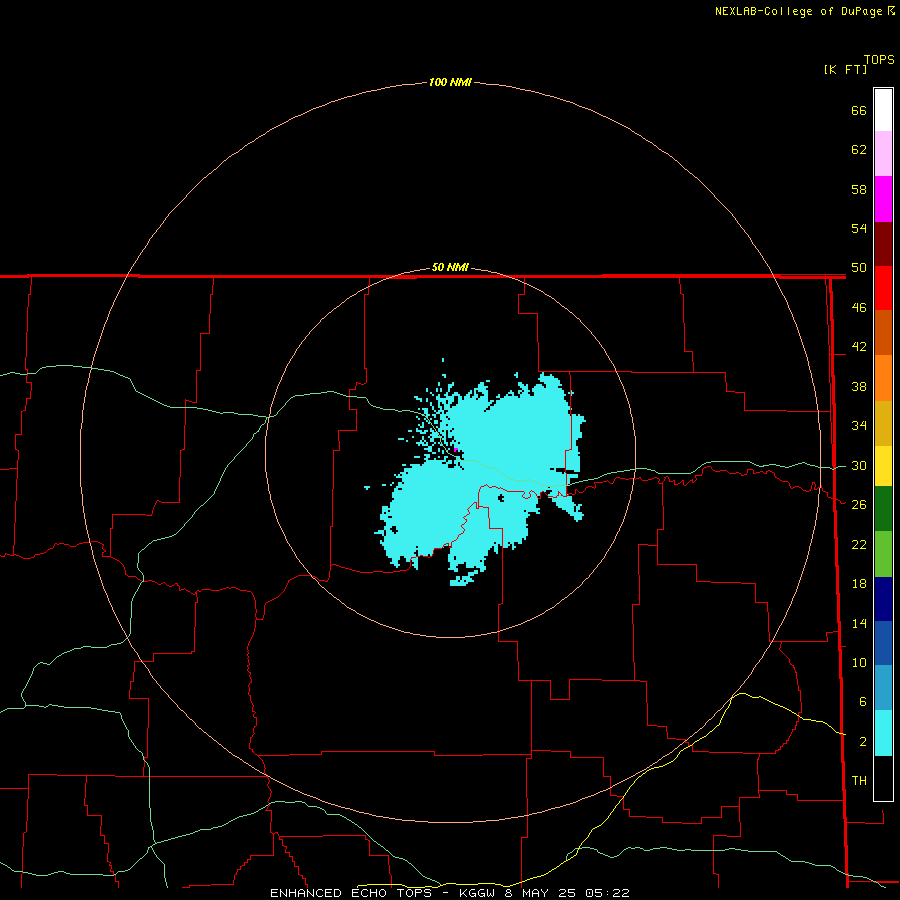
Task: Click the legend value 6
Action: pos(862,702)
